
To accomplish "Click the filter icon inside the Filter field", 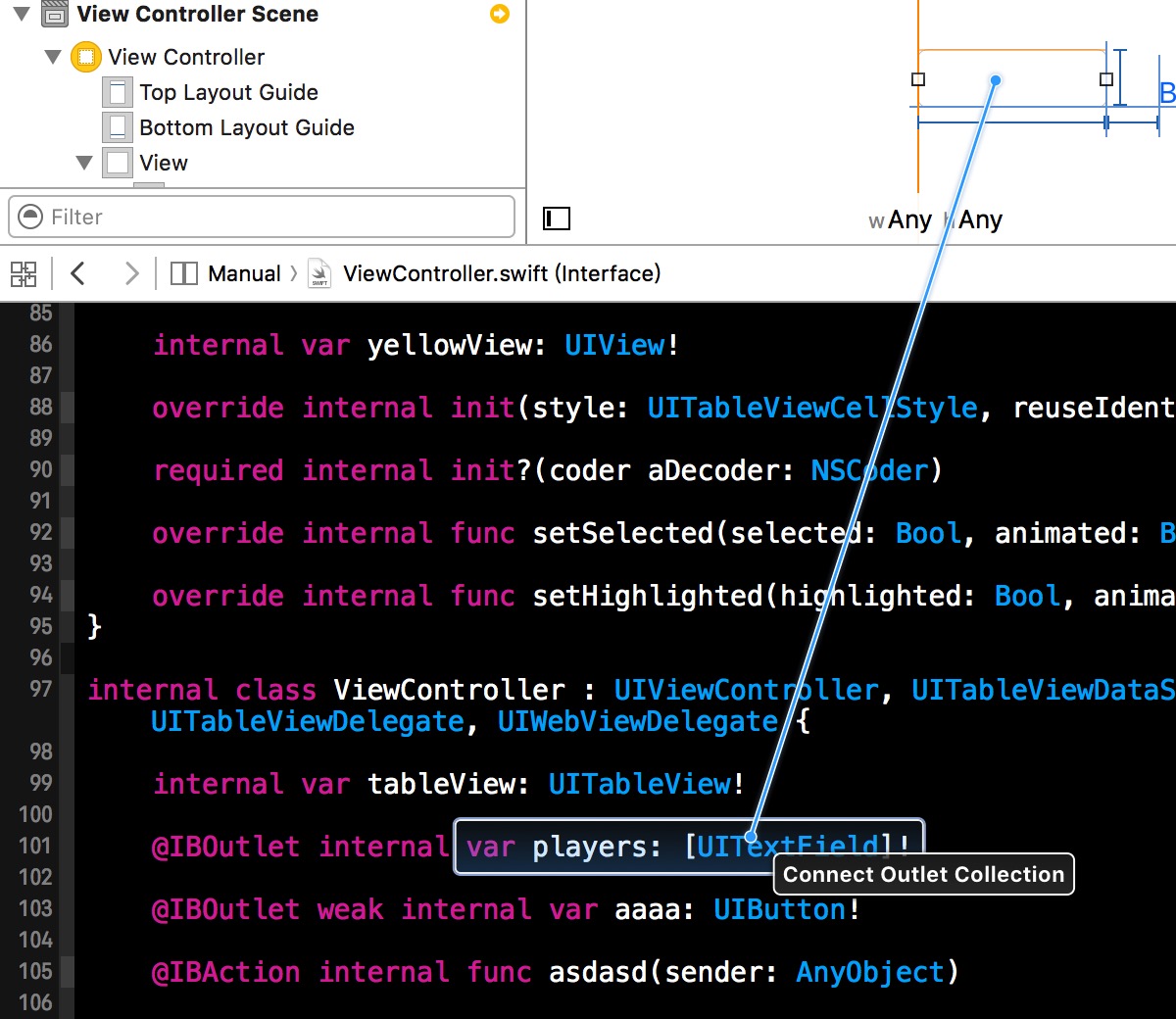I will (x=30, y=217).
